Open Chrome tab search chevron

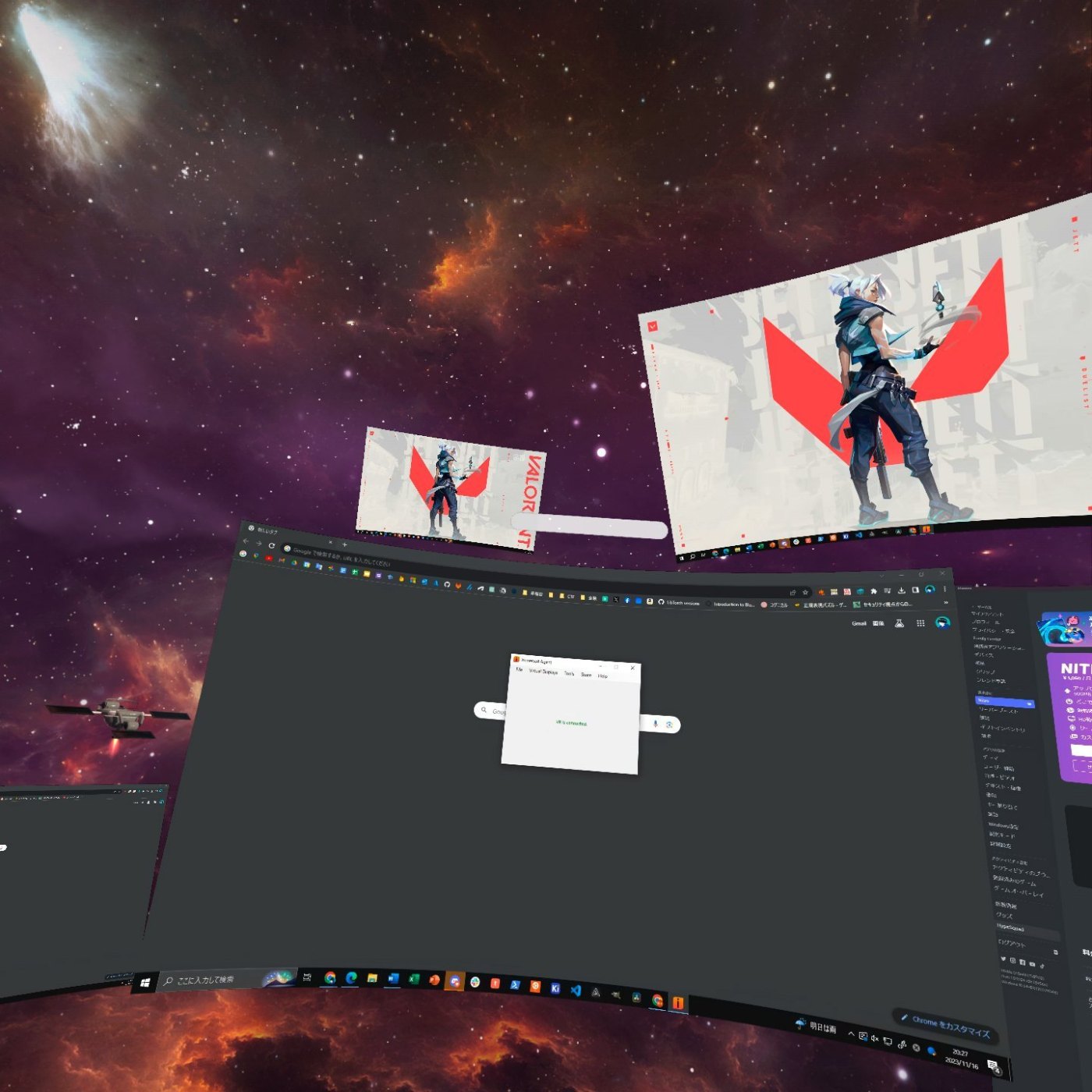[x=881, y=576]
